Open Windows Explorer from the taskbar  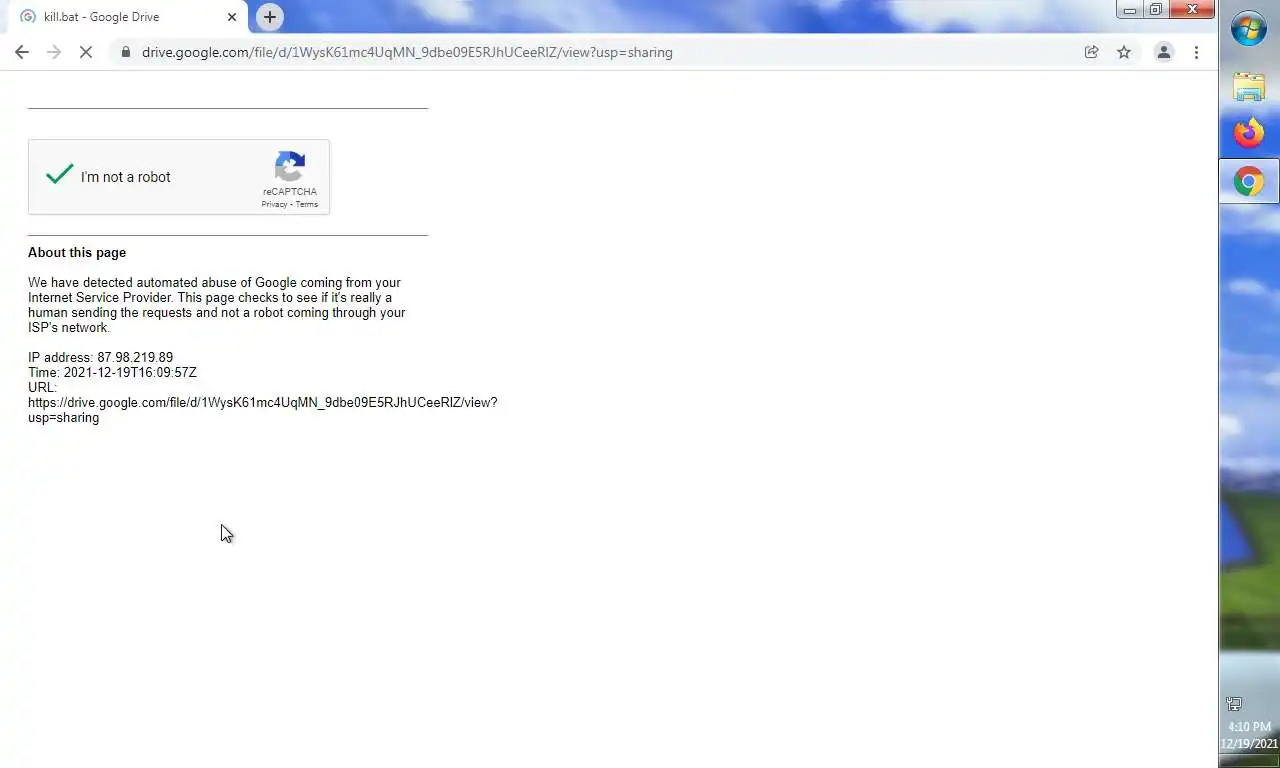tap(1249, 87)
